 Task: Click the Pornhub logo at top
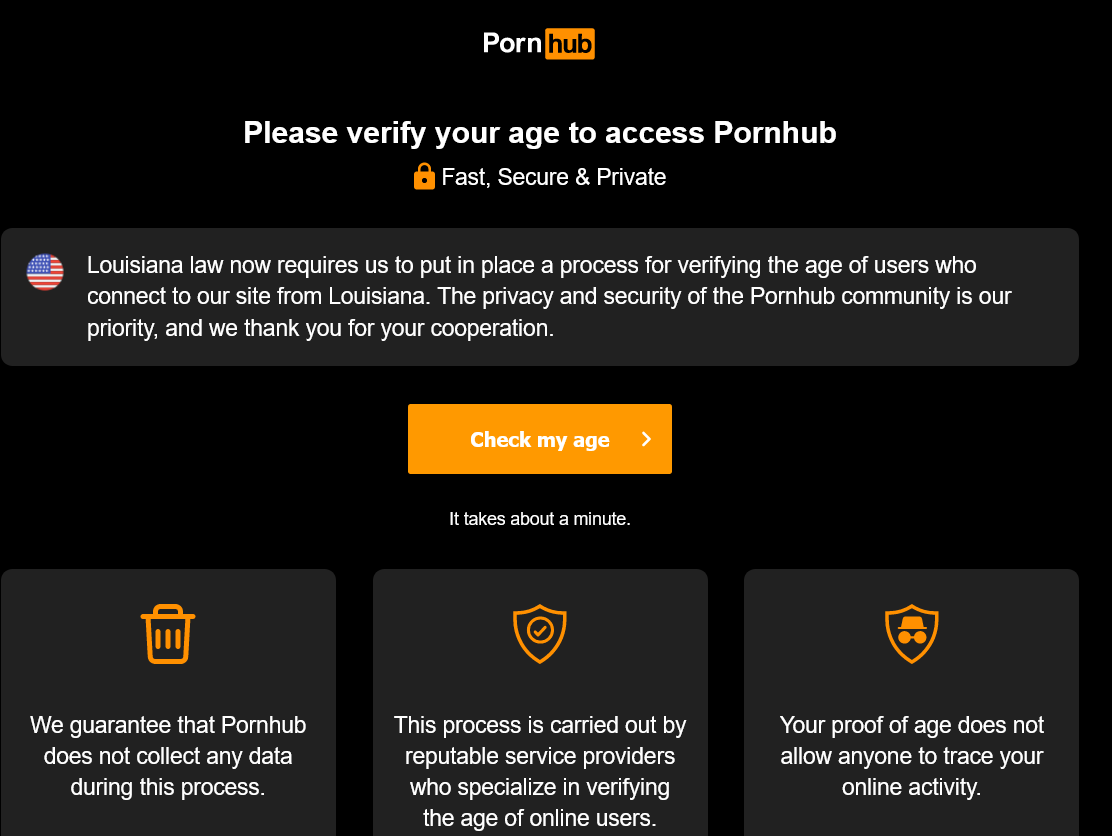(539, 44)
